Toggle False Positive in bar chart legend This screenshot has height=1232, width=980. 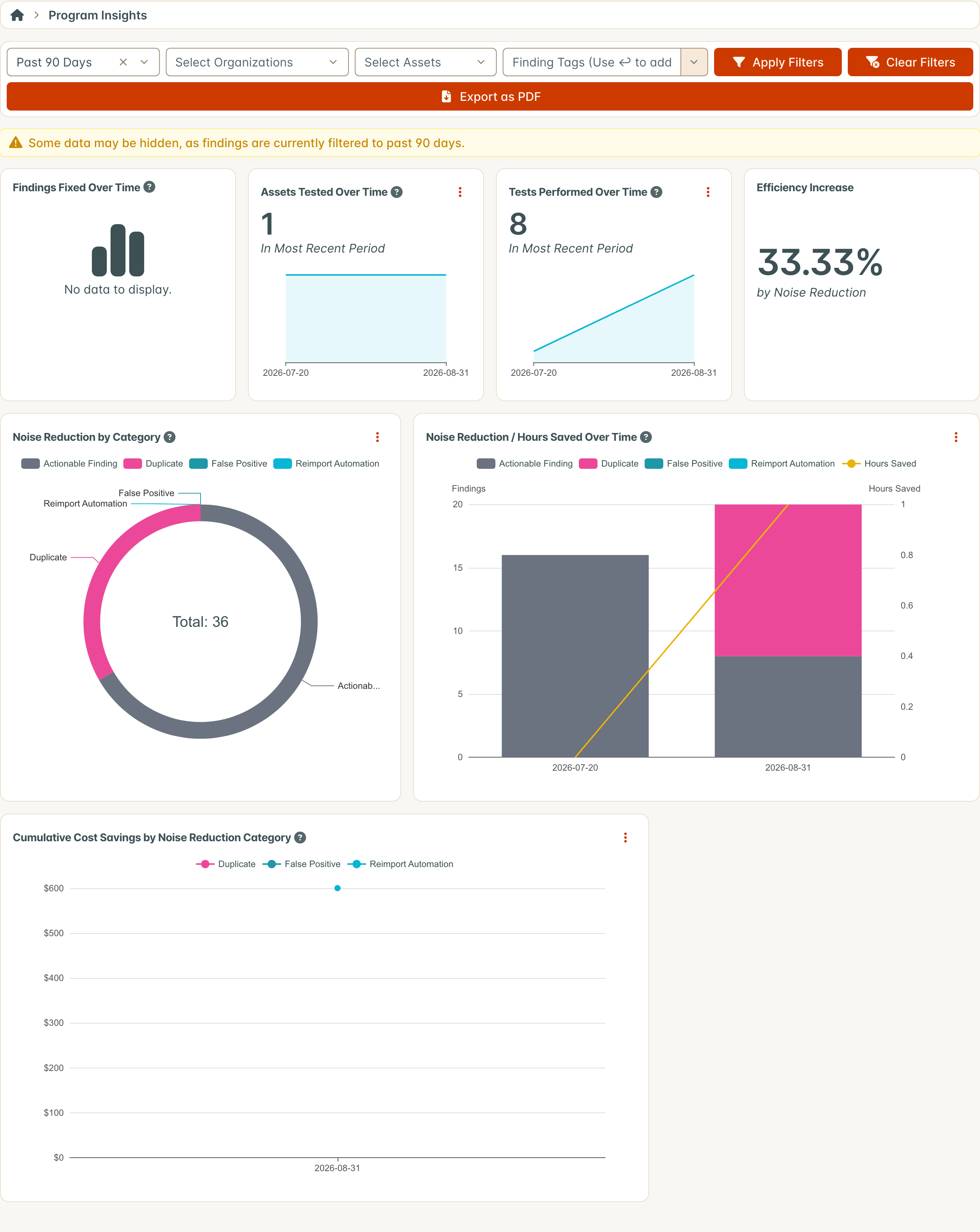coord(683,464)
